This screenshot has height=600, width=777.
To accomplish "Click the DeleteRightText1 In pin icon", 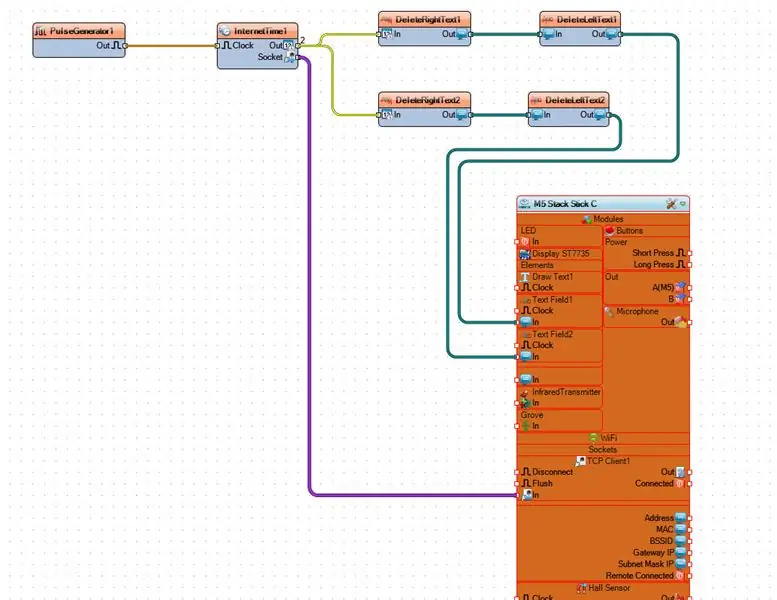I will 387,34.
